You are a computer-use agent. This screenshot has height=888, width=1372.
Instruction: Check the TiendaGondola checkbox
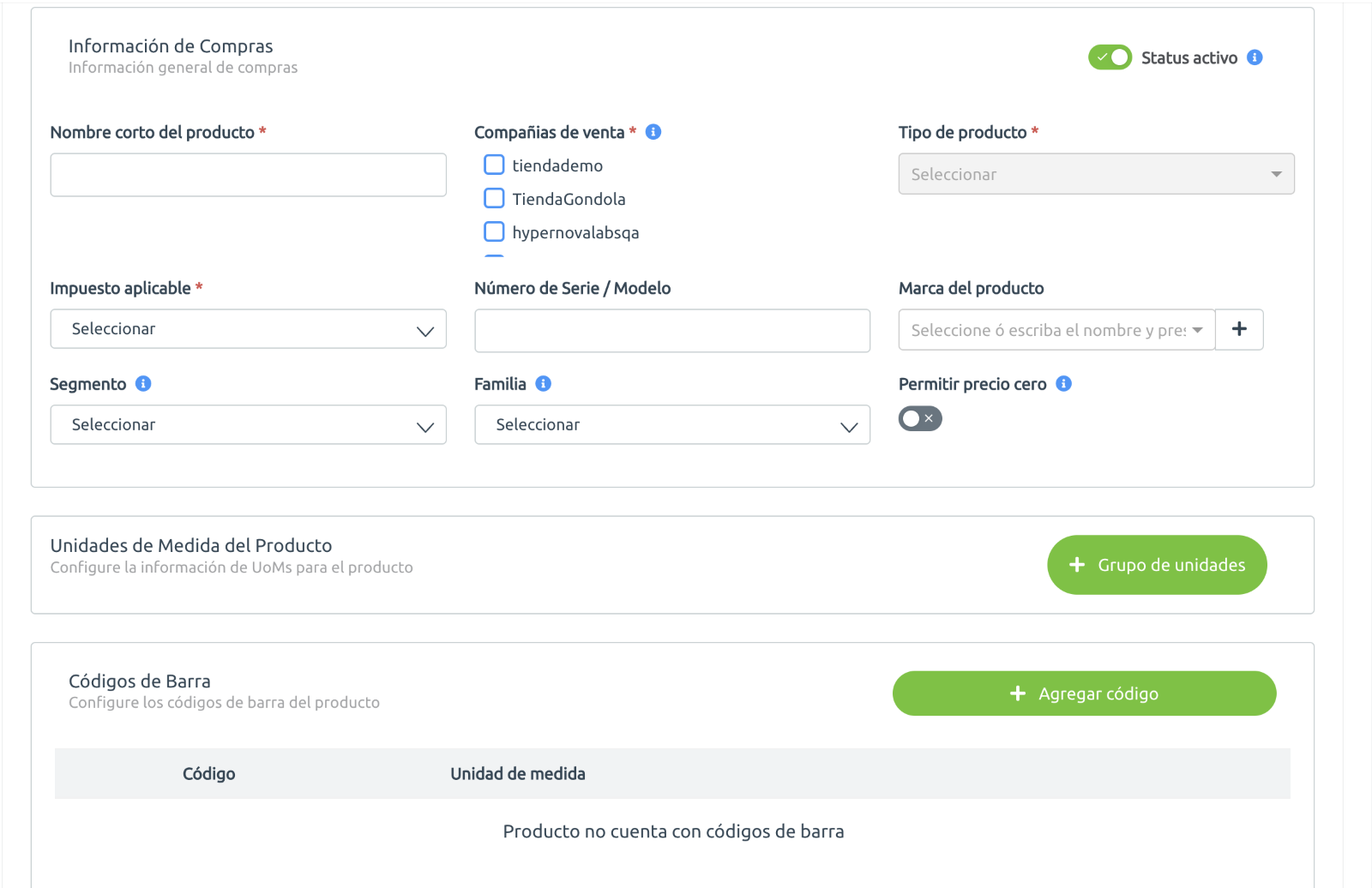pos(494,198)
